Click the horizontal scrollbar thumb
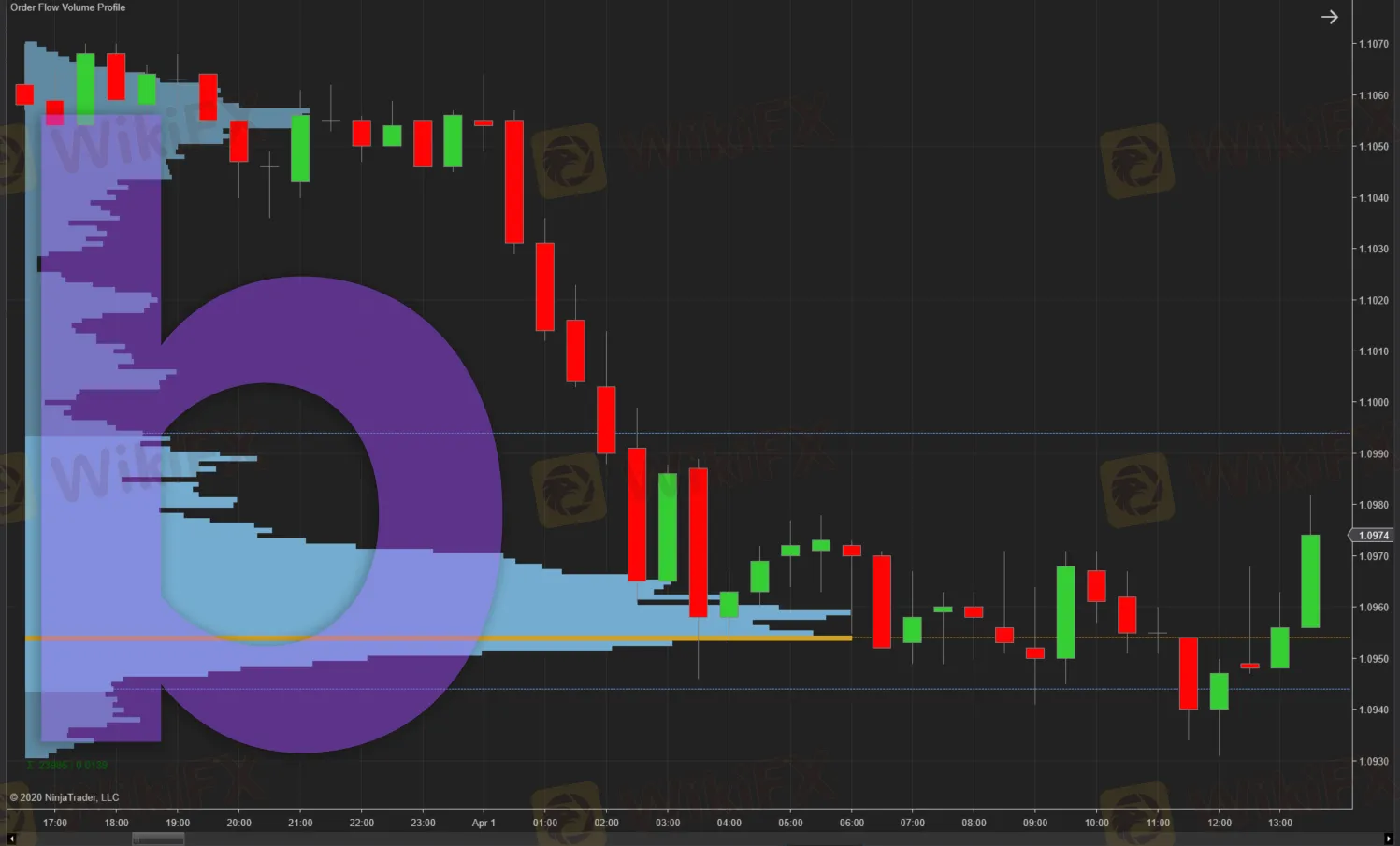1400x846 pixels. coord(158,839)
